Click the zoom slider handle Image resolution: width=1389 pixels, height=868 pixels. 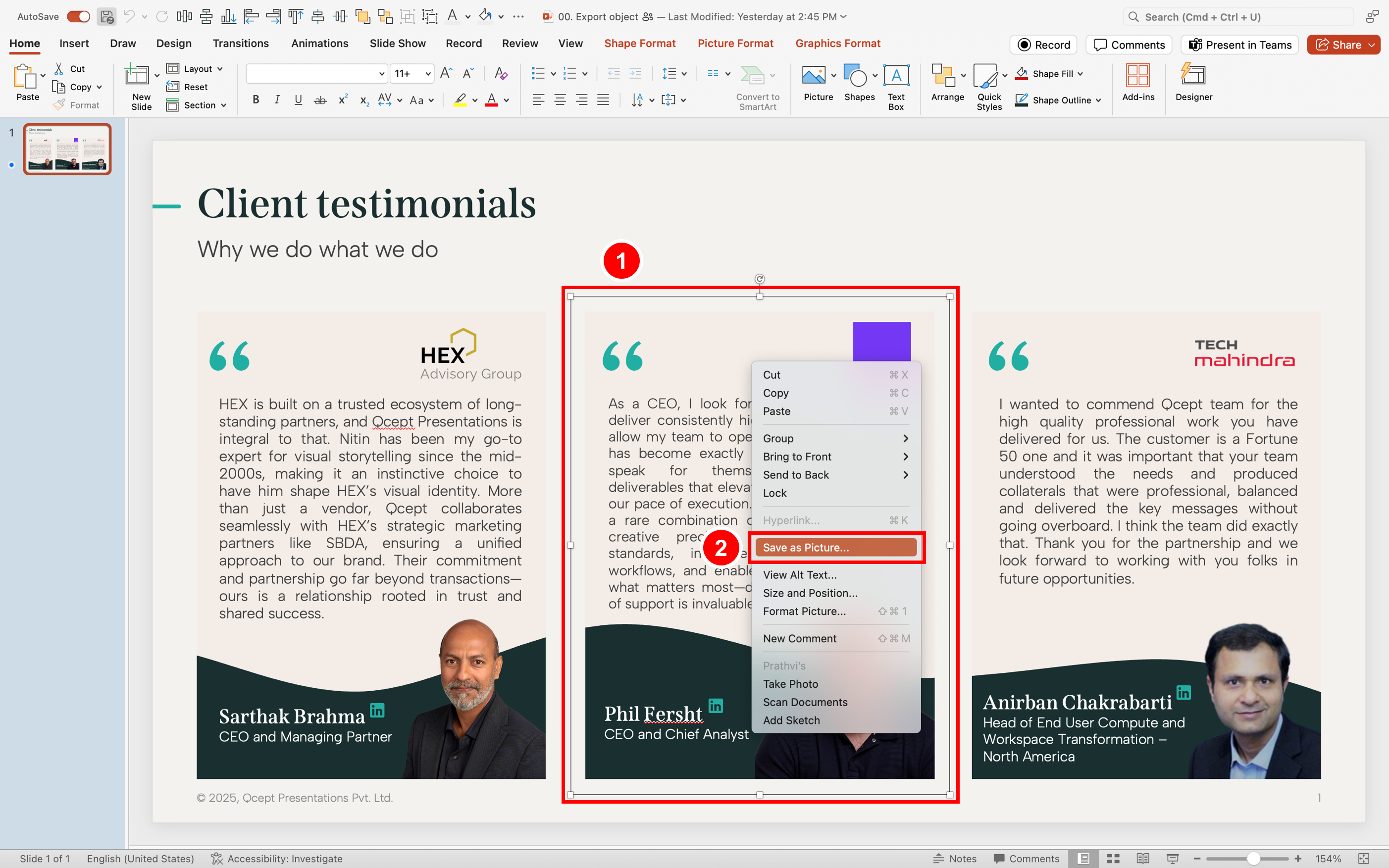(1253, 858)
